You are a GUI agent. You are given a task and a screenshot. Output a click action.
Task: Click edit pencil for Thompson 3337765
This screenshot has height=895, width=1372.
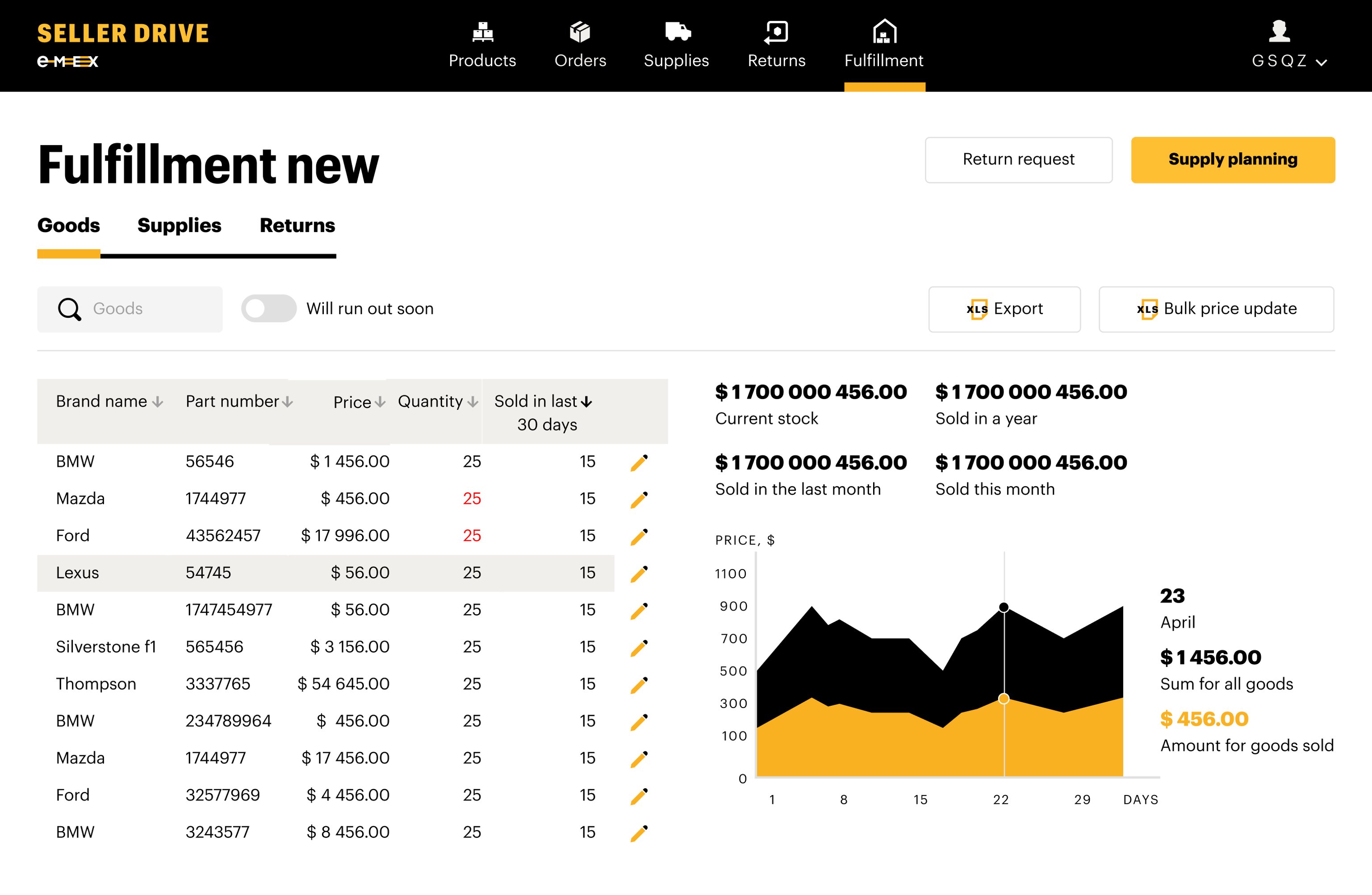(639, 685)
